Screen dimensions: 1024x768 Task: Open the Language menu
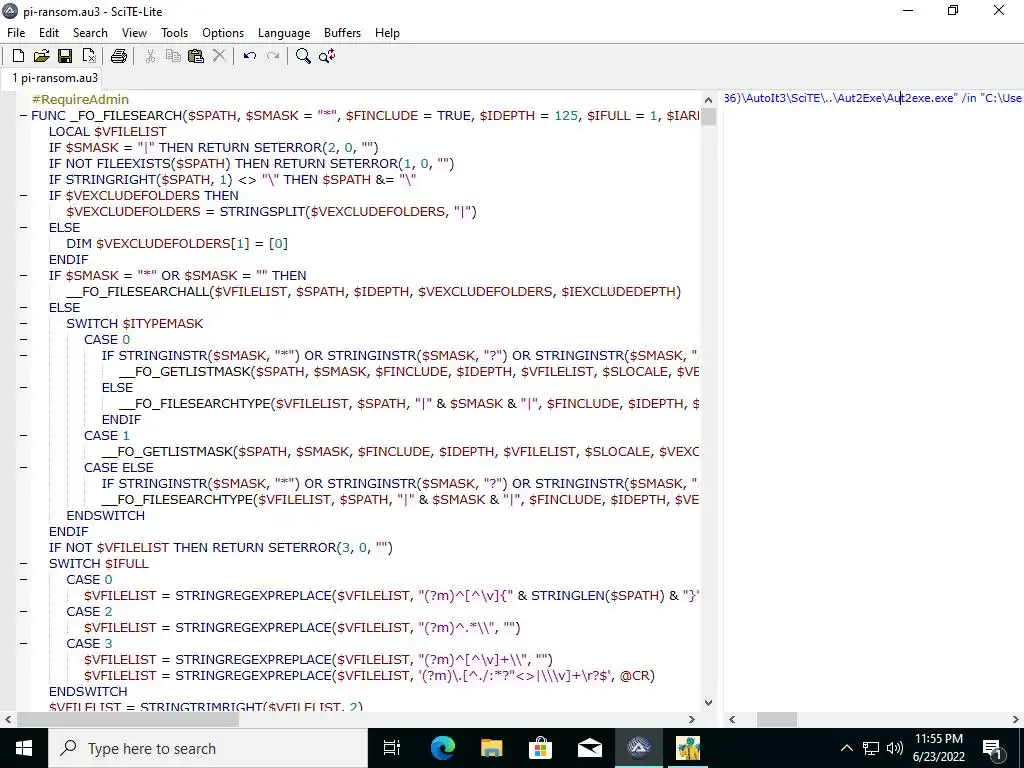coord(284,33)
